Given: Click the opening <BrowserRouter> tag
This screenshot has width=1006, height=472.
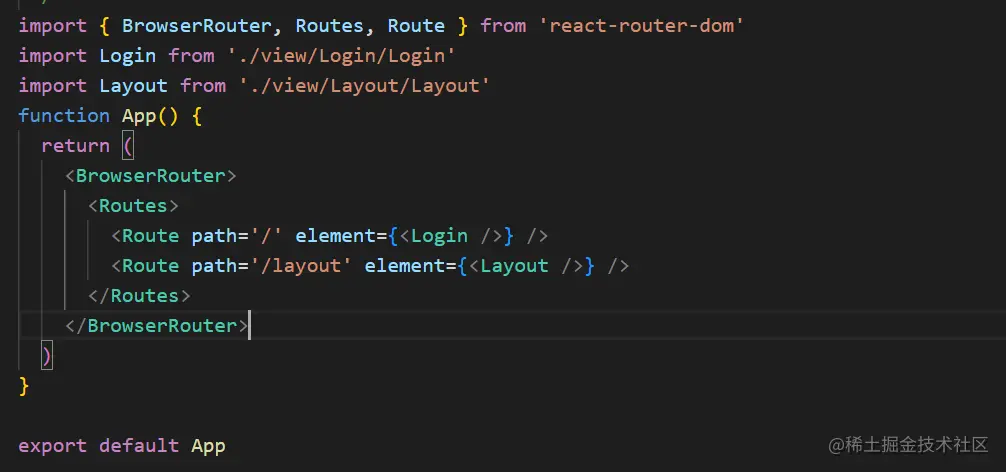Looking at the screenshot, I should (151, 176).
